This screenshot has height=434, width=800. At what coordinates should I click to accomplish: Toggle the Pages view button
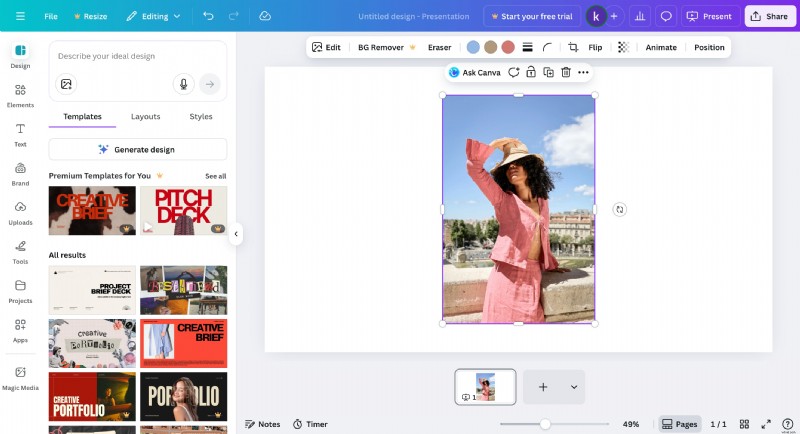(680, 424)
